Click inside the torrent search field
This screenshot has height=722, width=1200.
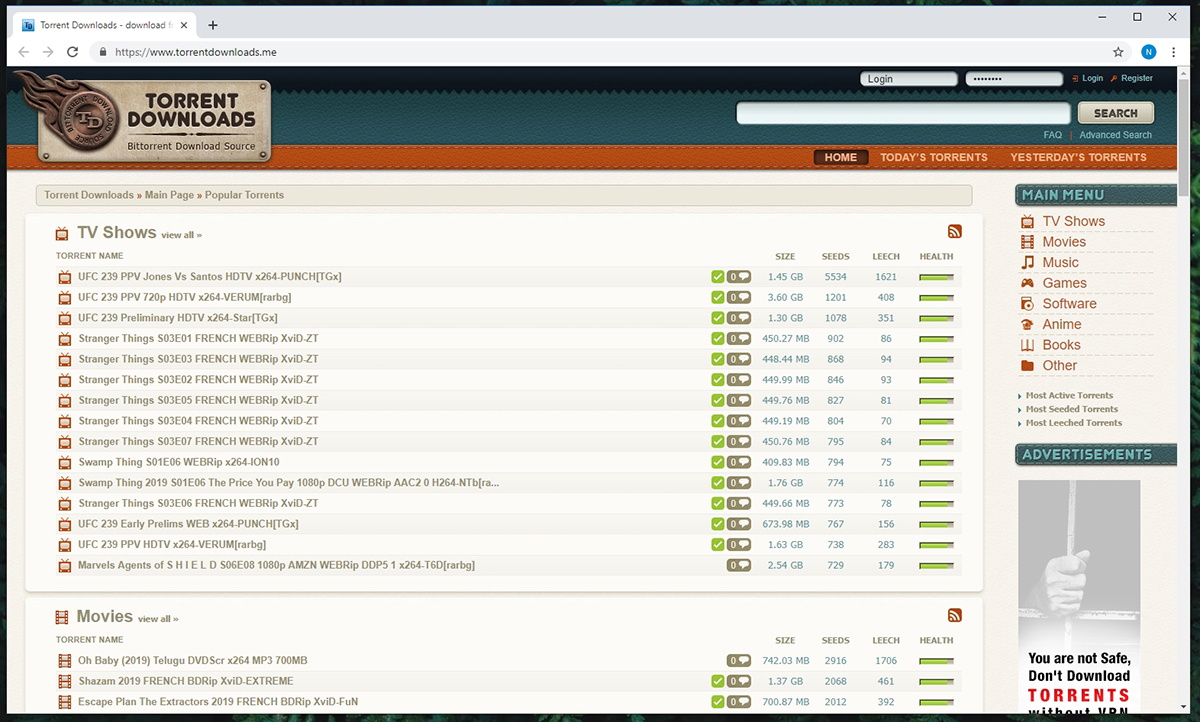pos(904,113)
